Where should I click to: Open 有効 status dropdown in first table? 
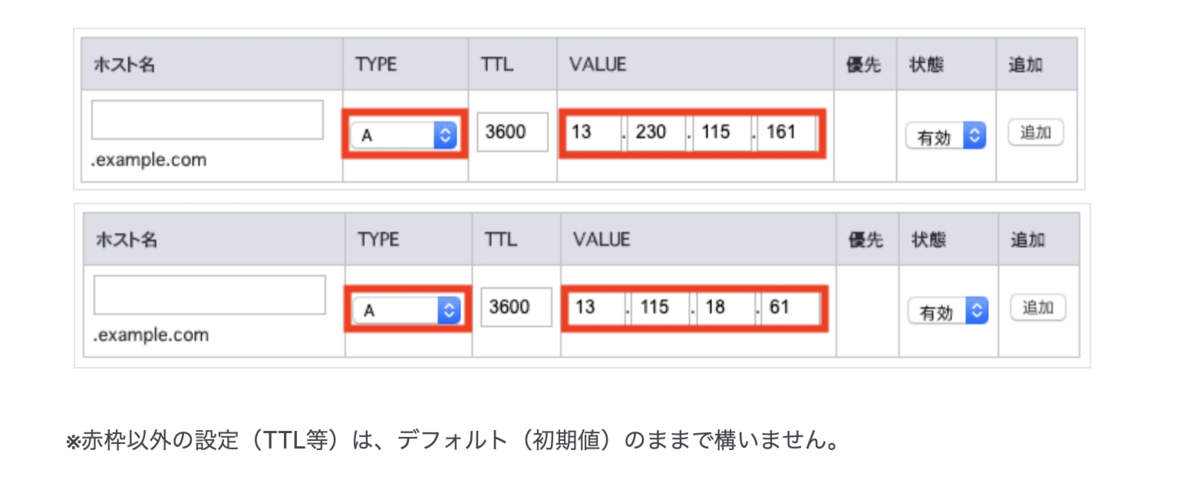click(946, 137)
